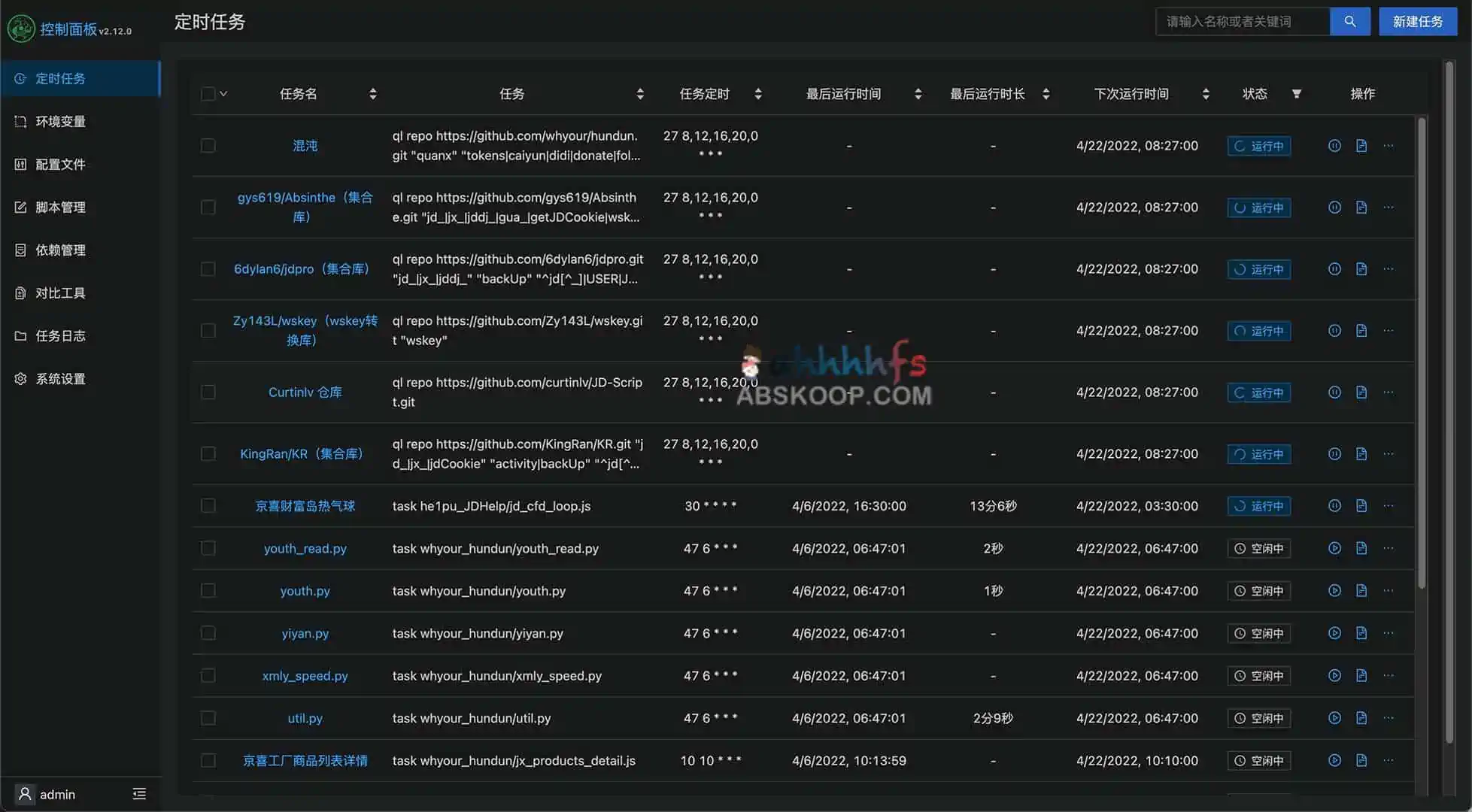Click the 新建任务 button

(x=1417, y=22)
